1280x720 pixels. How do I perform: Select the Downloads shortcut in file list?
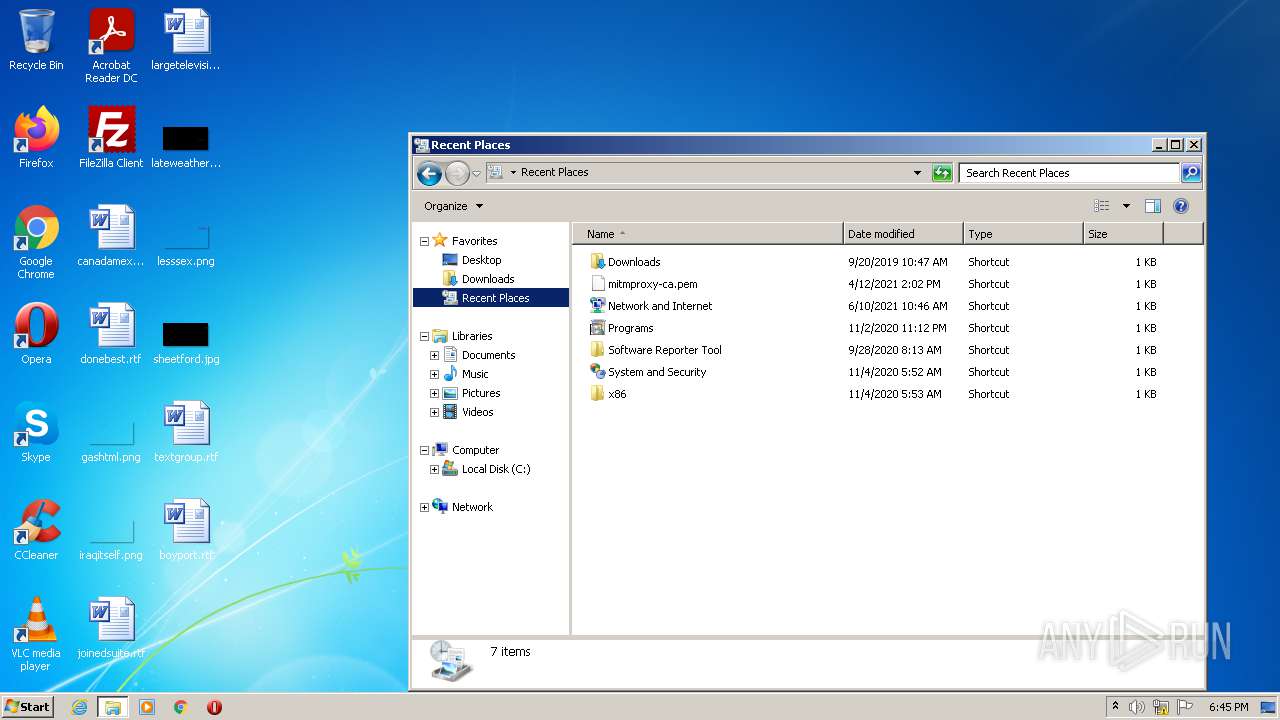[634, 262]
